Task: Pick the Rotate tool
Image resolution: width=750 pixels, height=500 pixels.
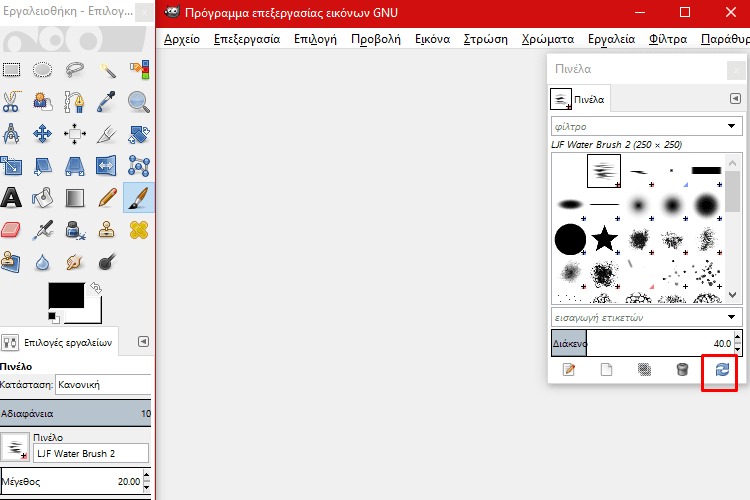Action: [139, 134]
